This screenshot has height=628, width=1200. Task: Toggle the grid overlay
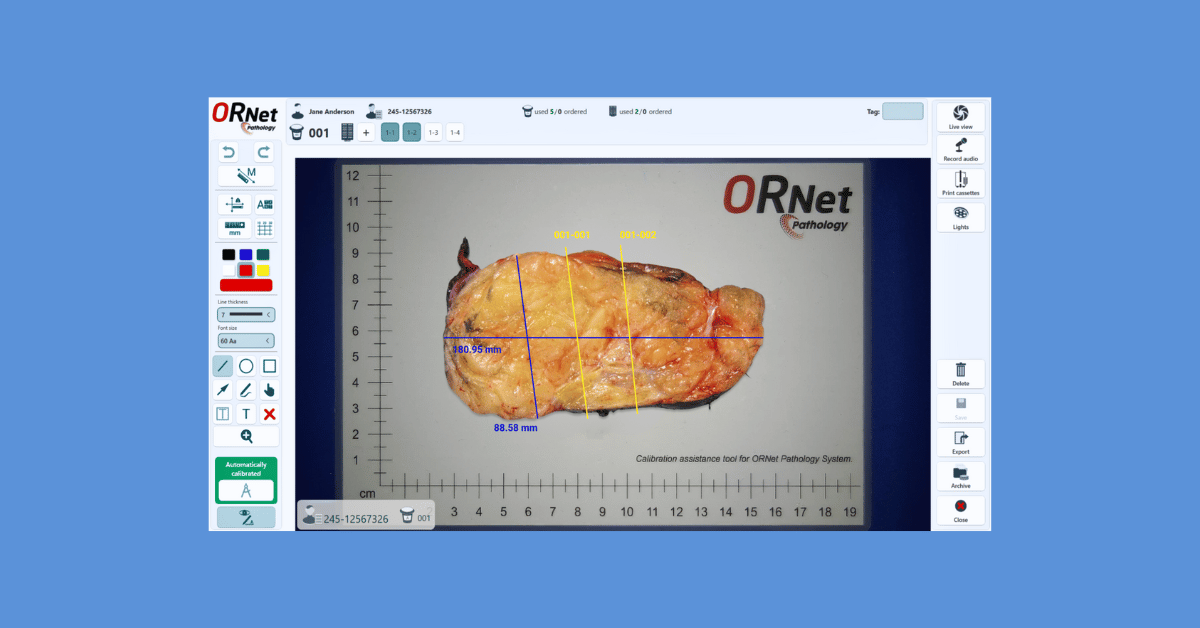coord(264,229)
